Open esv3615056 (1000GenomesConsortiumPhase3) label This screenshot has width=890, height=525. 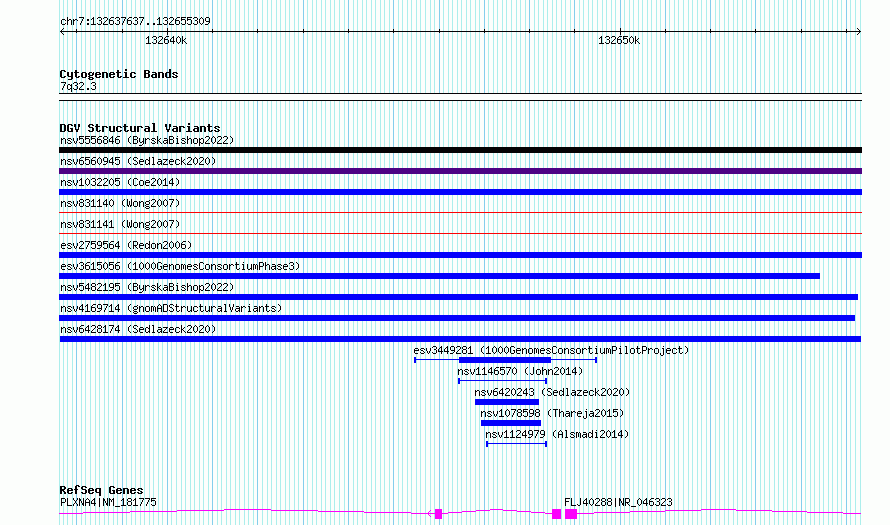point(180,266)
